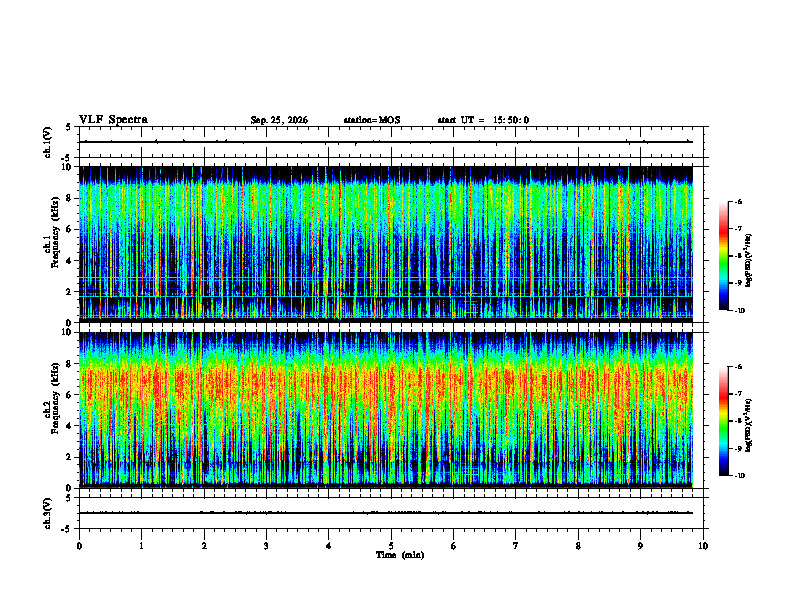
Task: Click the VLF Spectra title text
Action: (113, 120)
